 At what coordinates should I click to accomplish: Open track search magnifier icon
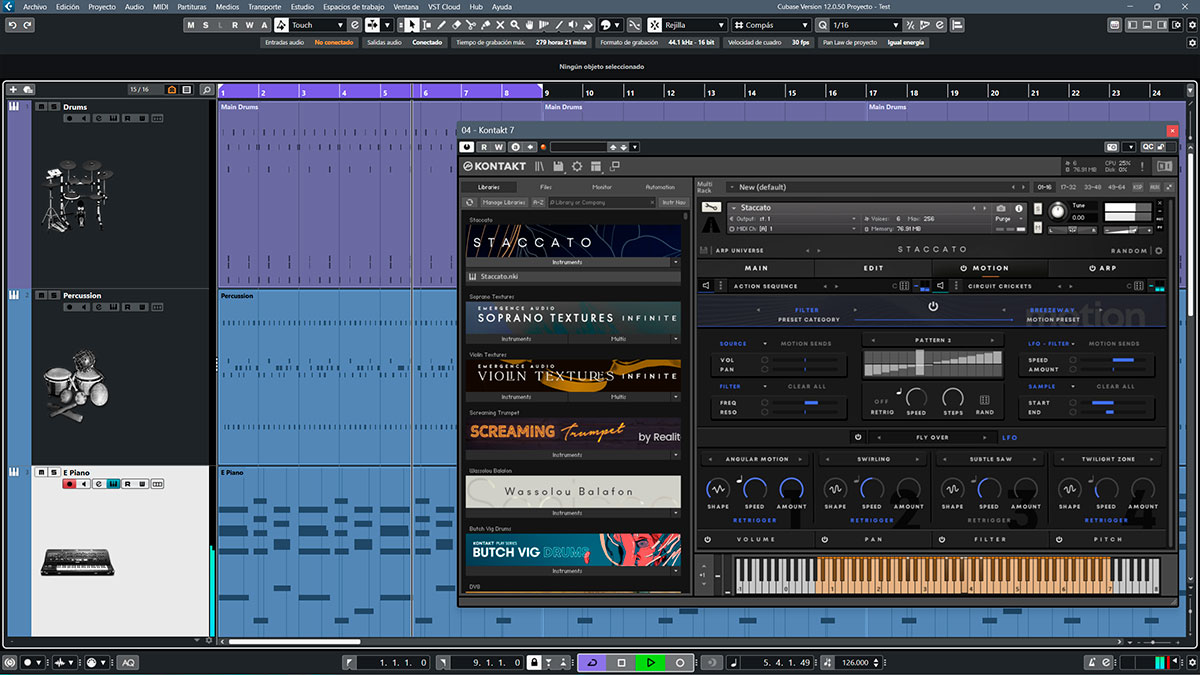[206, 90]
